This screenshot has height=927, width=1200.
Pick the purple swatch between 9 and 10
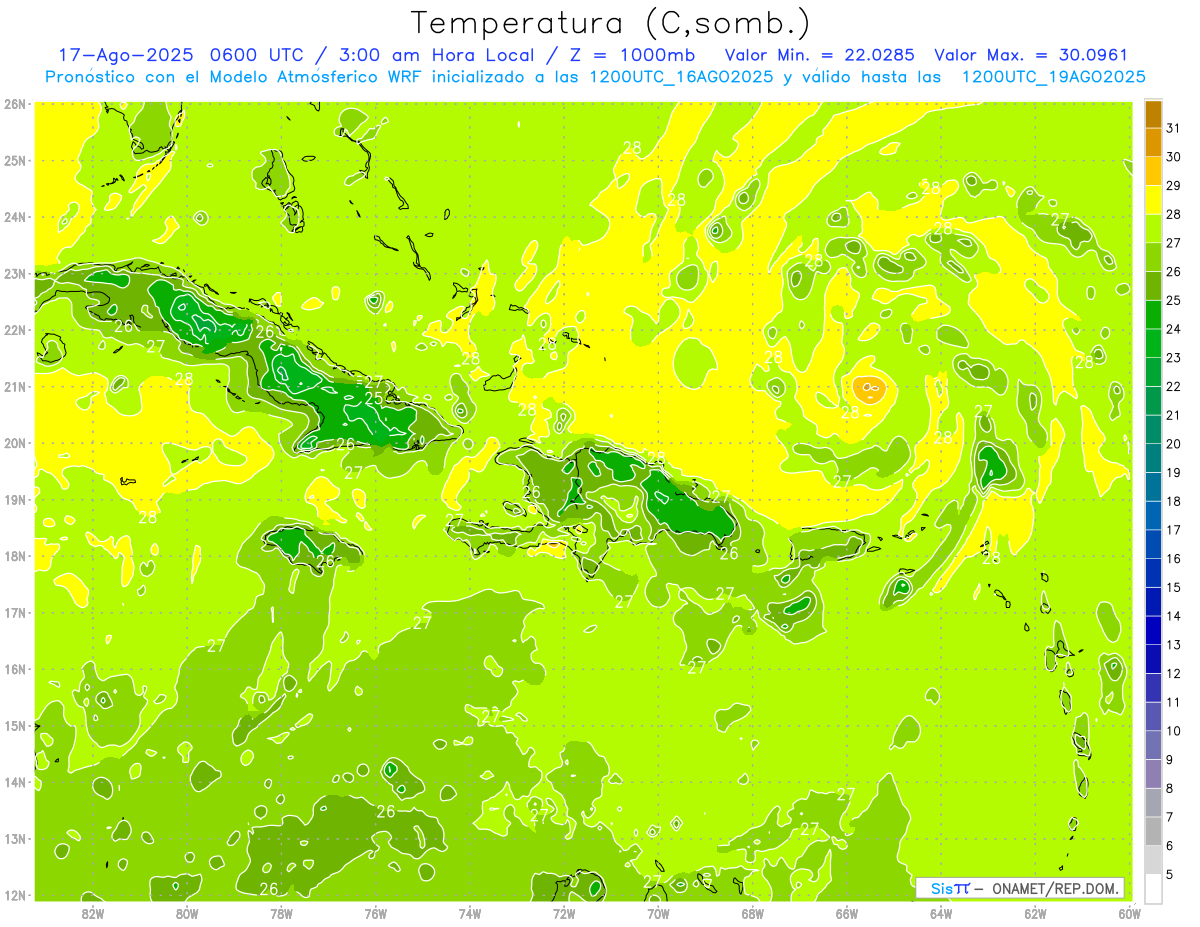point(1153,745)
